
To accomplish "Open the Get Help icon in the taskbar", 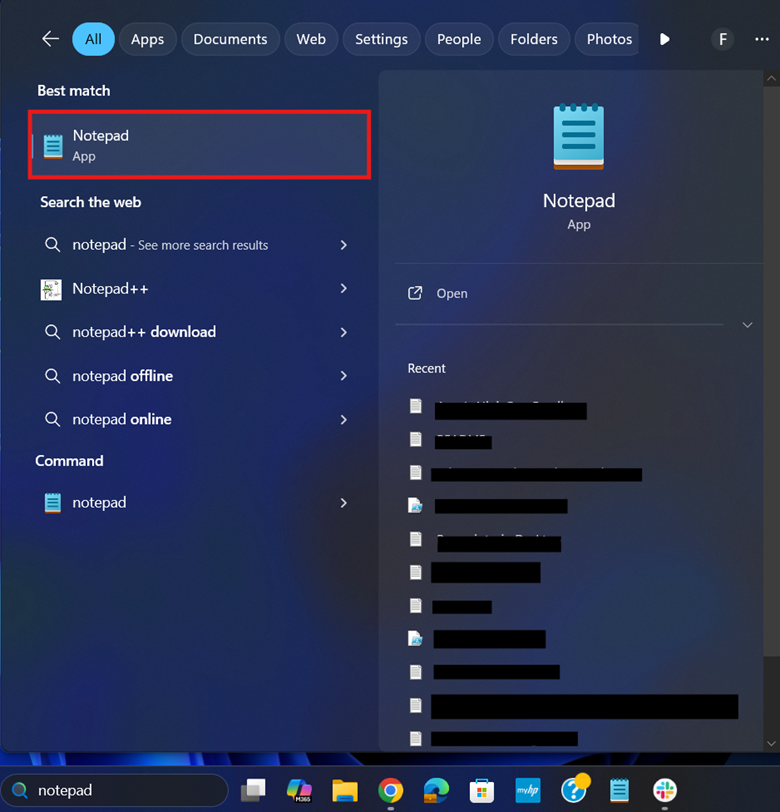I will coord(575,789).
